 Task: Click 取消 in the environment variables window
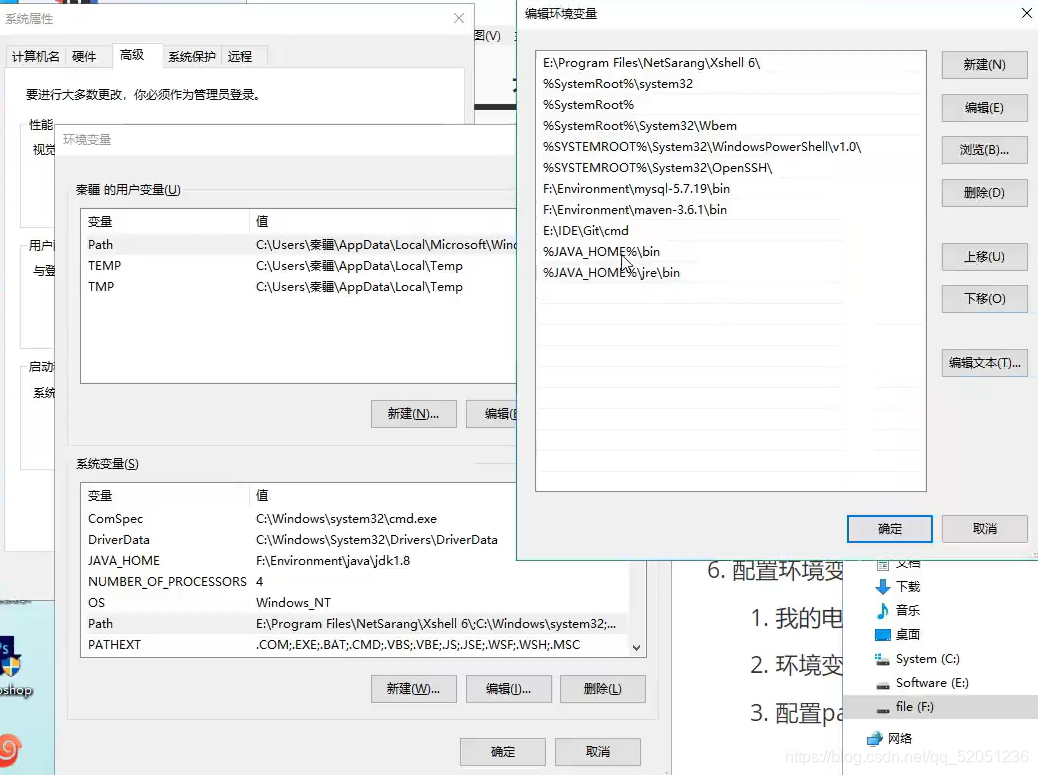click(x=598, y=752)
